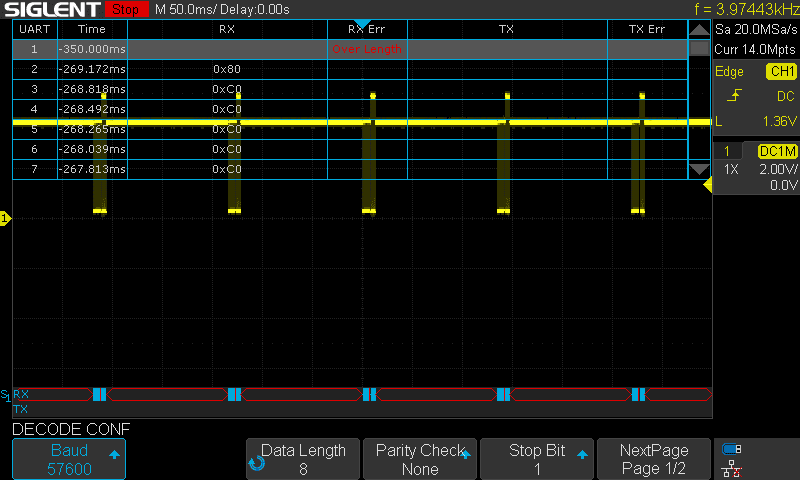
Task: Select decode row 2 with RX 0x80
Action: click(x=349, y=69)
